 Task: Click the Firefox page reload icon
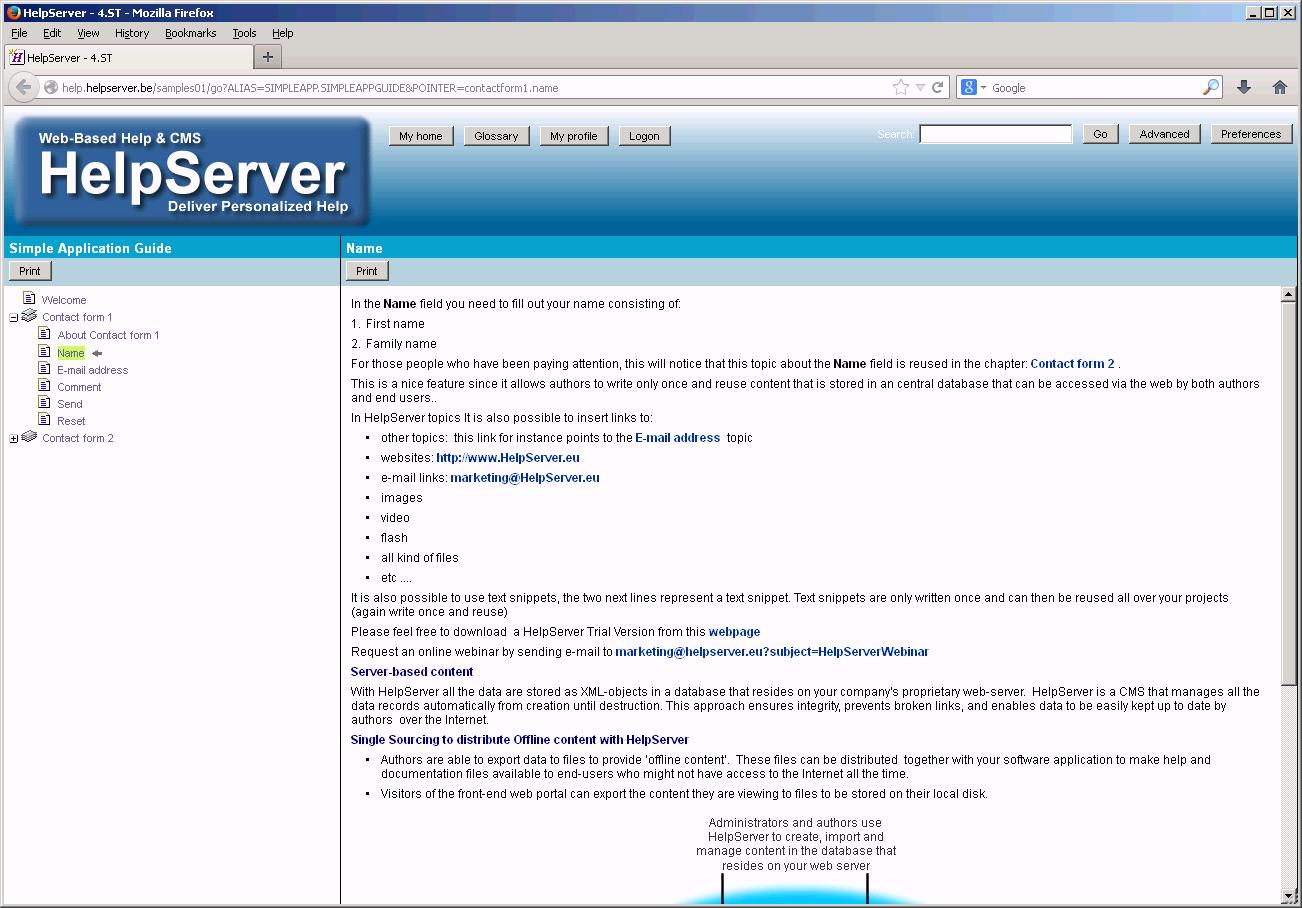(938, 87)
